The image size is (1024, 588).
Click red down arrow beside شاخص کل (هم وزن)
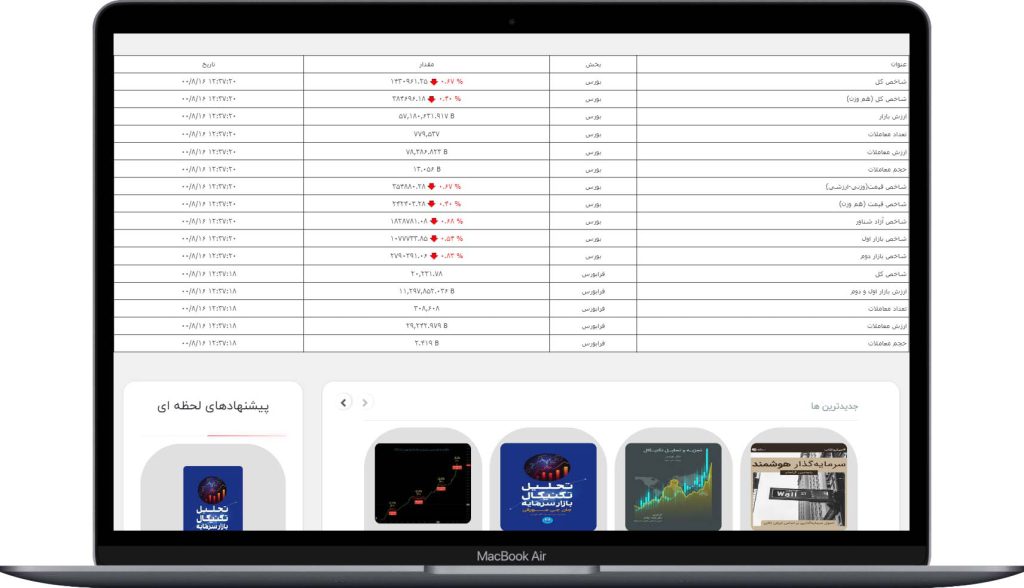pos(434,99)
